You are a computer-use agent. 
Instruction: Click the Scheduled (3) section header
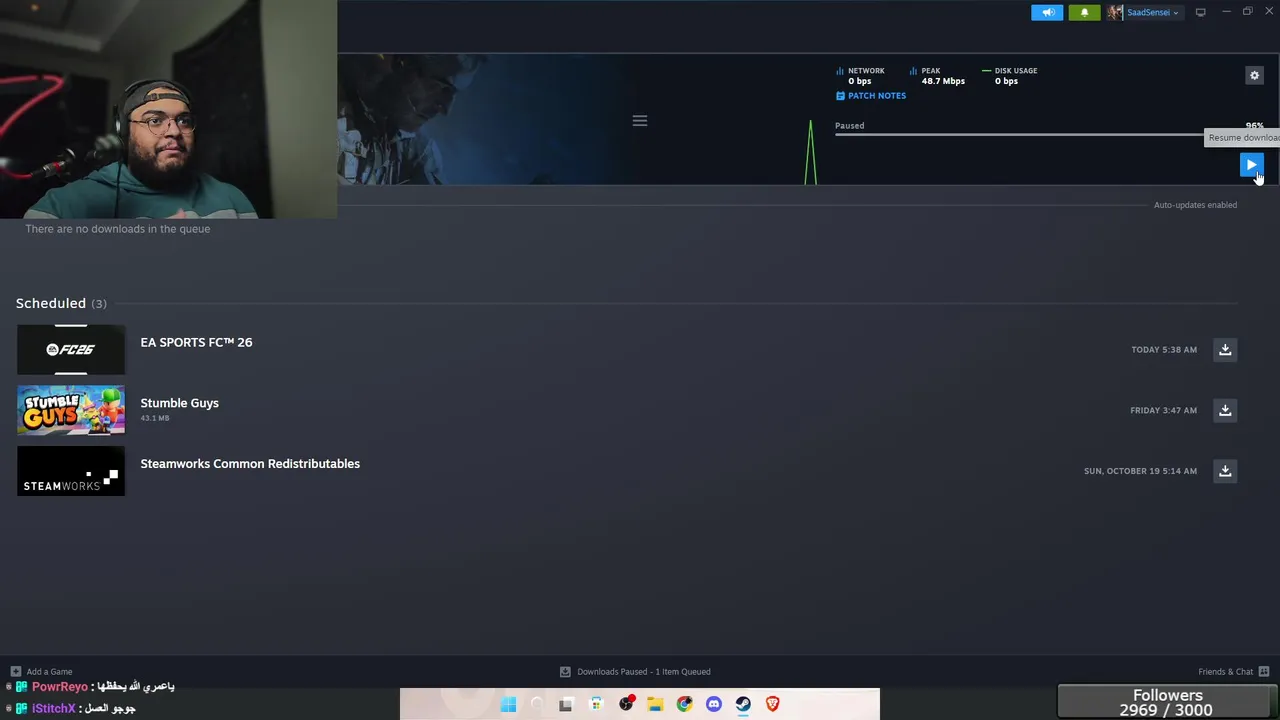[61, 303]
